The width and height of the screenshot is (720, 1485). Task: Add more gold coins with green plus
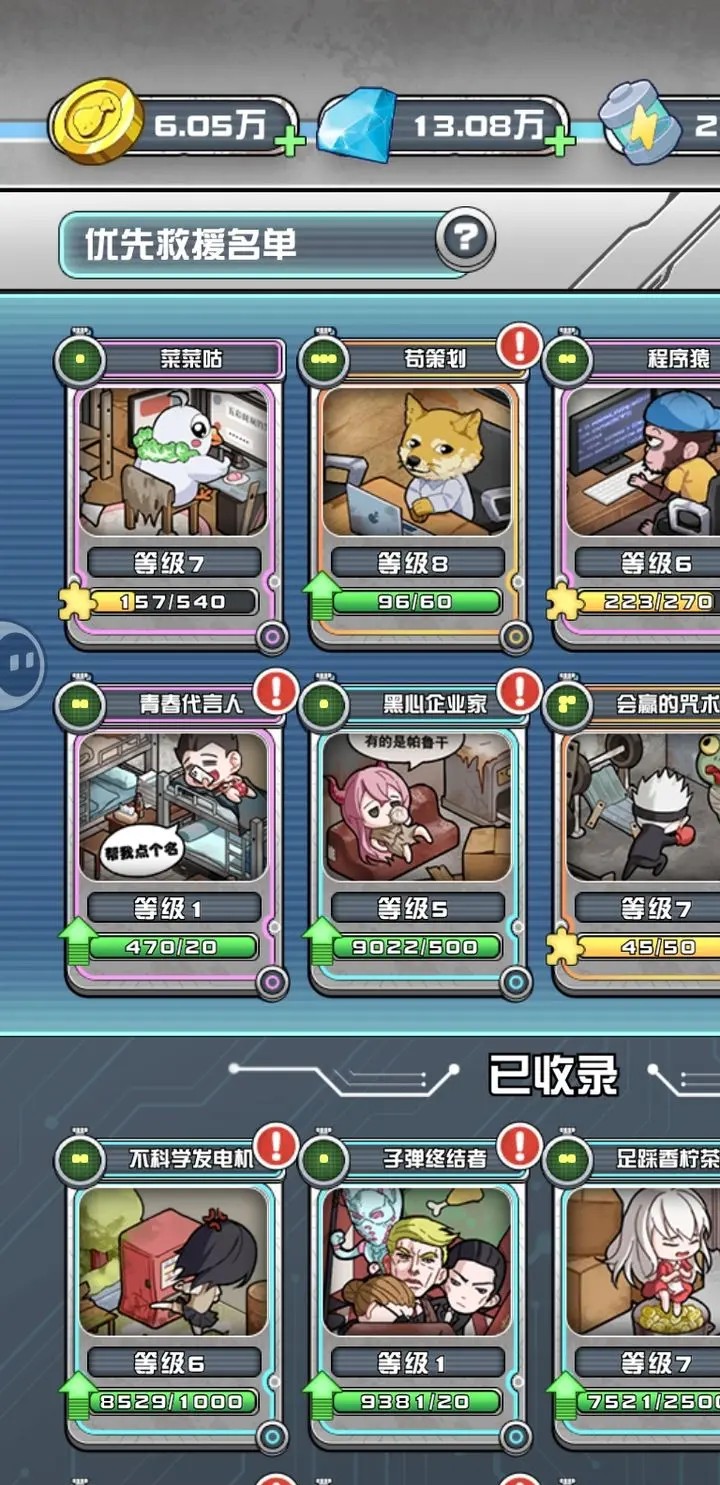pos(290,141)
